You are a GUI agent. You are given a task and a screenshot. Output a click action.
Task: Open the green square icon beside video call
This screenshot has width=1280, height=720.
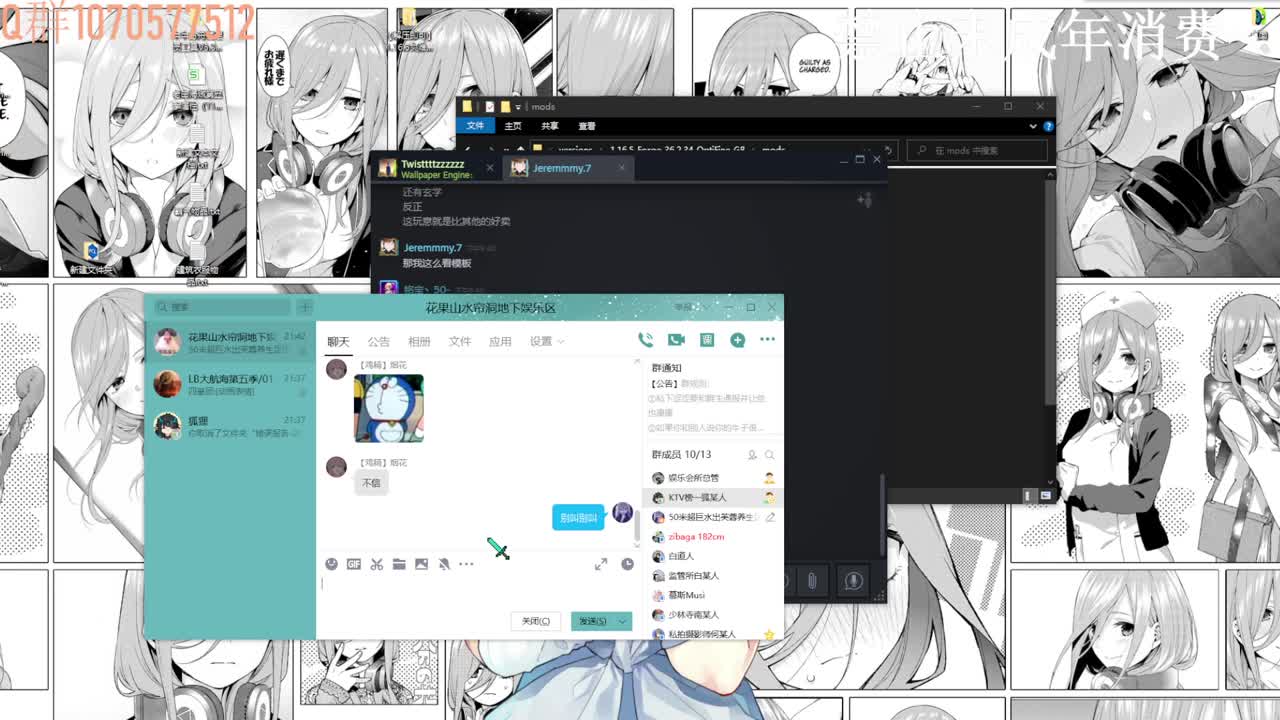coord(707,340)
